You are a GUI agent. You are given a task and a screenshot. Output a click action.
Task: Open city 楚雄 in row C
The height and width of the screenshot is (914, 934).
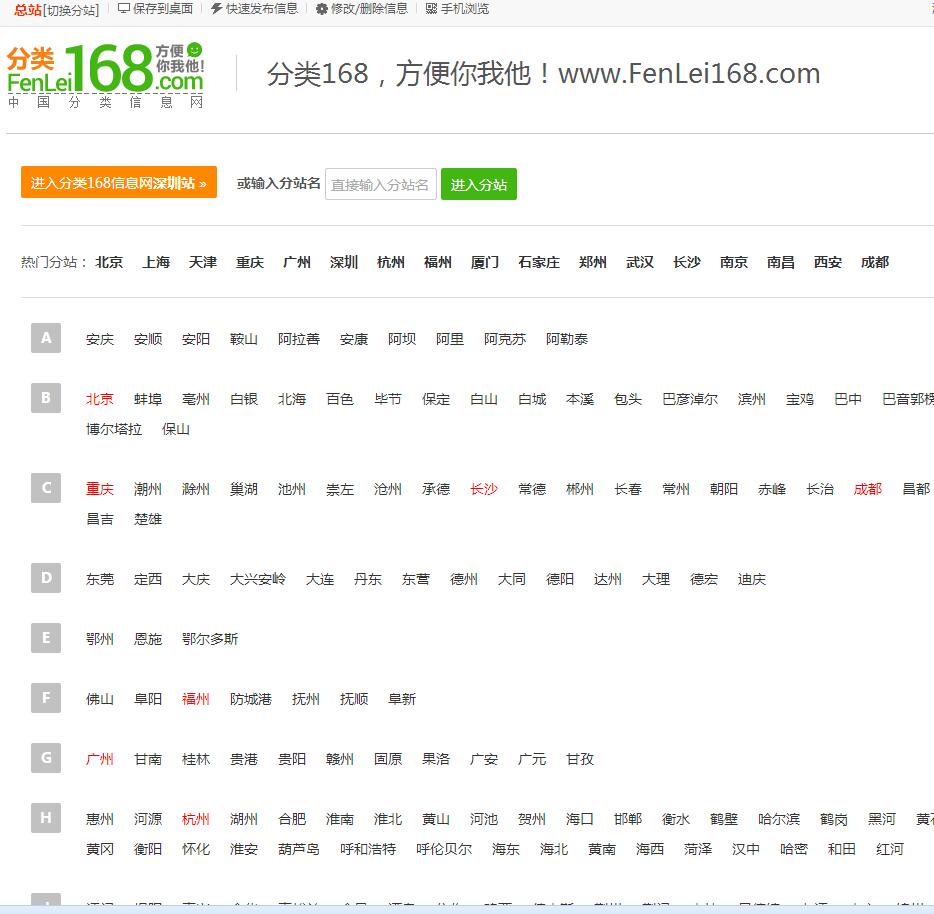pos(148,519)
